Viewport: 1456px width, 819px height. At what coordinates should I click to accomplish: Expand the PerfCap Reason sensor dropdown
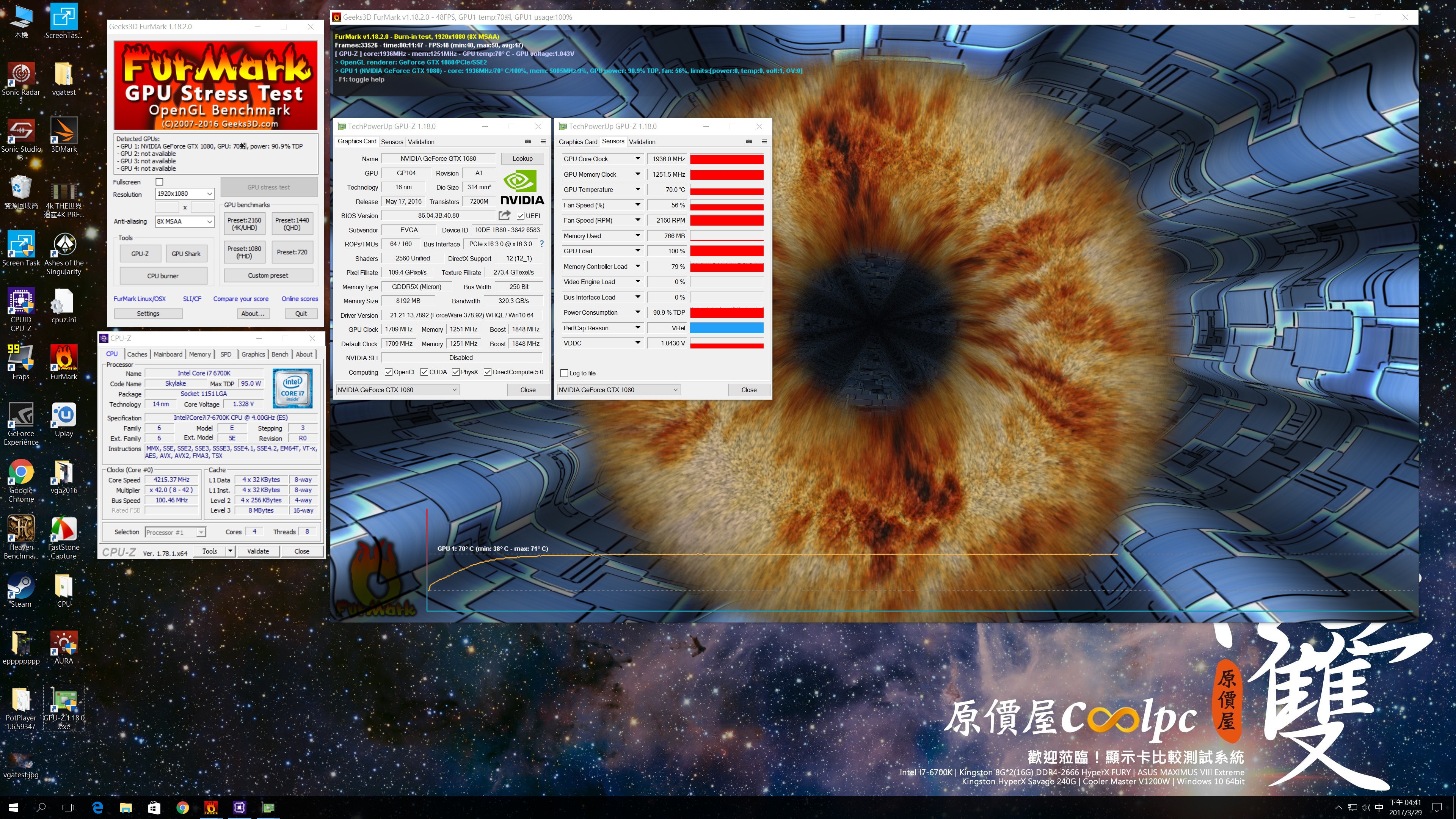637,328
